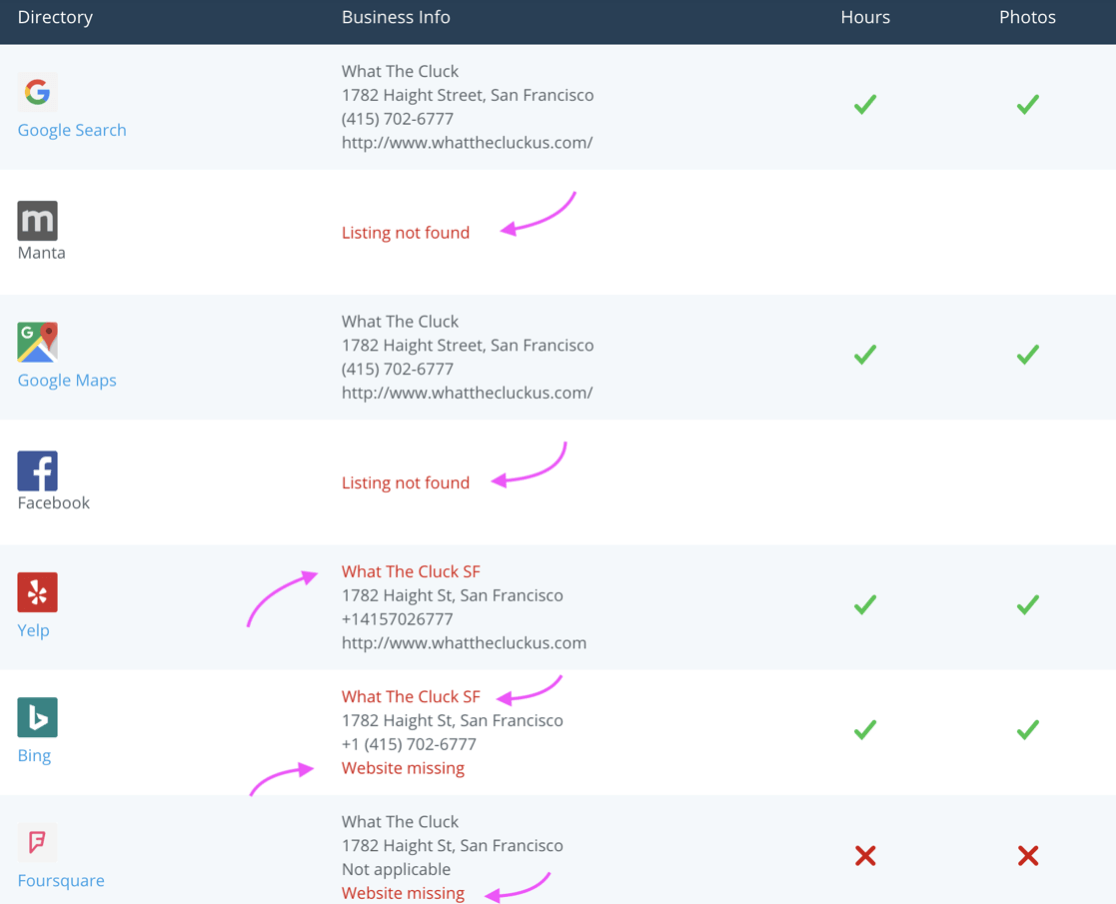Click the Manta logo icon
1116x904 pixels.
point(37,221)
